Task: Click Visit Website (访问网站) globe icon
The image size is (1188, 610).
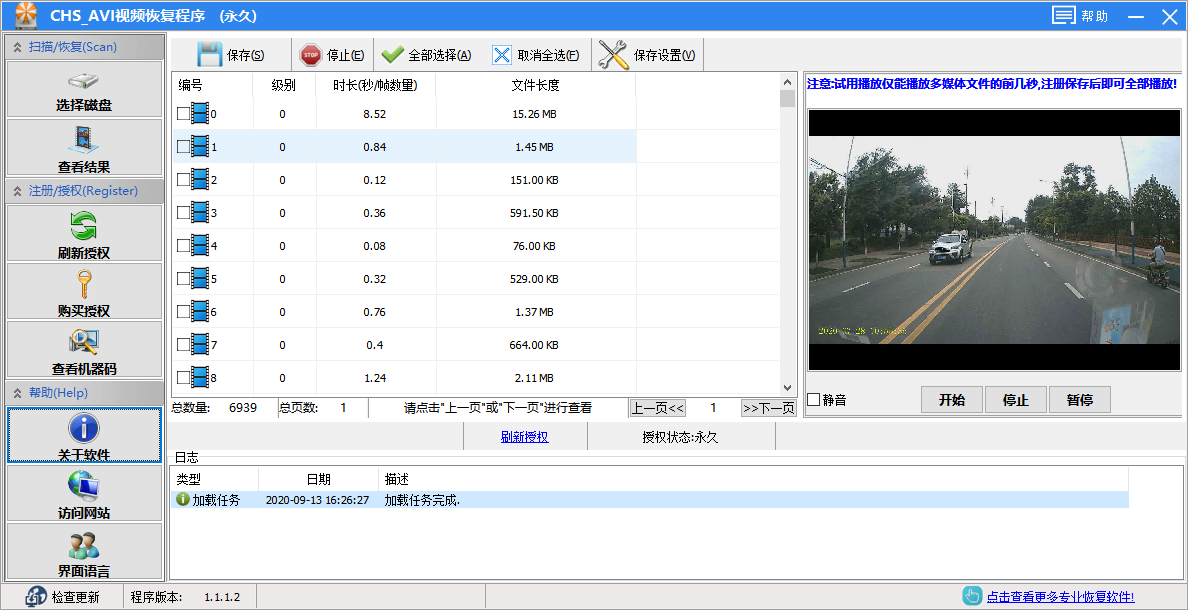Action: [x=84, y=493]
